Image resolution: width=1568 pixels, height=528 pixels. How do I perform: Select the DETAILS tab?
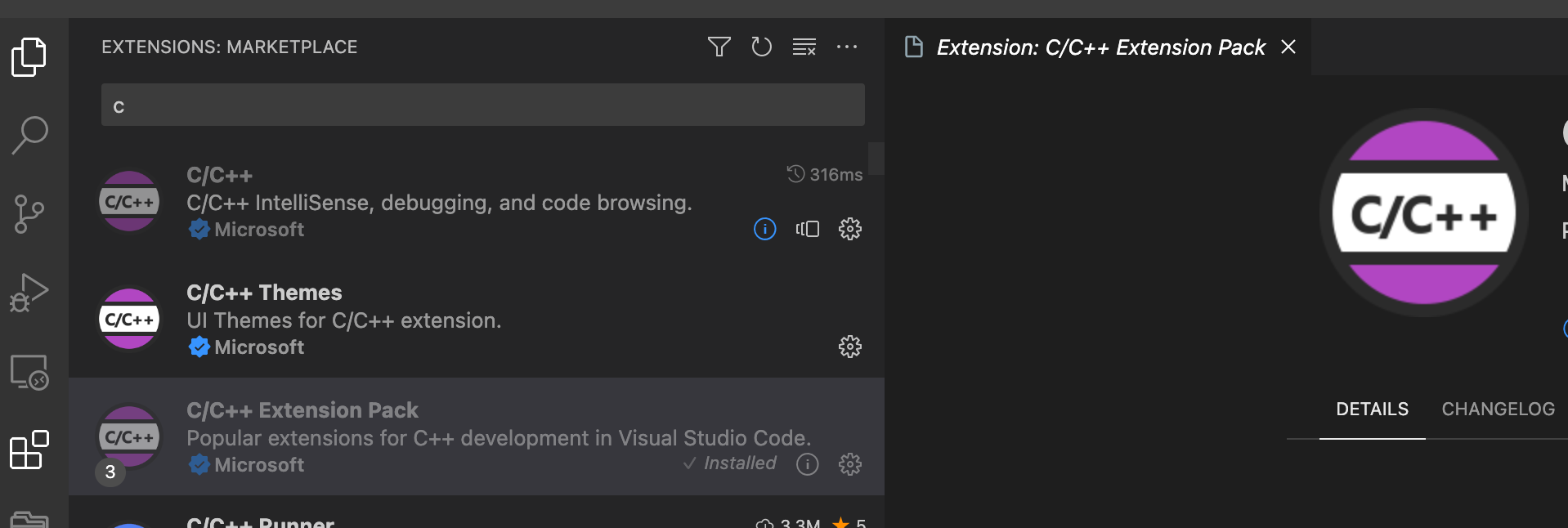pos(1372,409)
